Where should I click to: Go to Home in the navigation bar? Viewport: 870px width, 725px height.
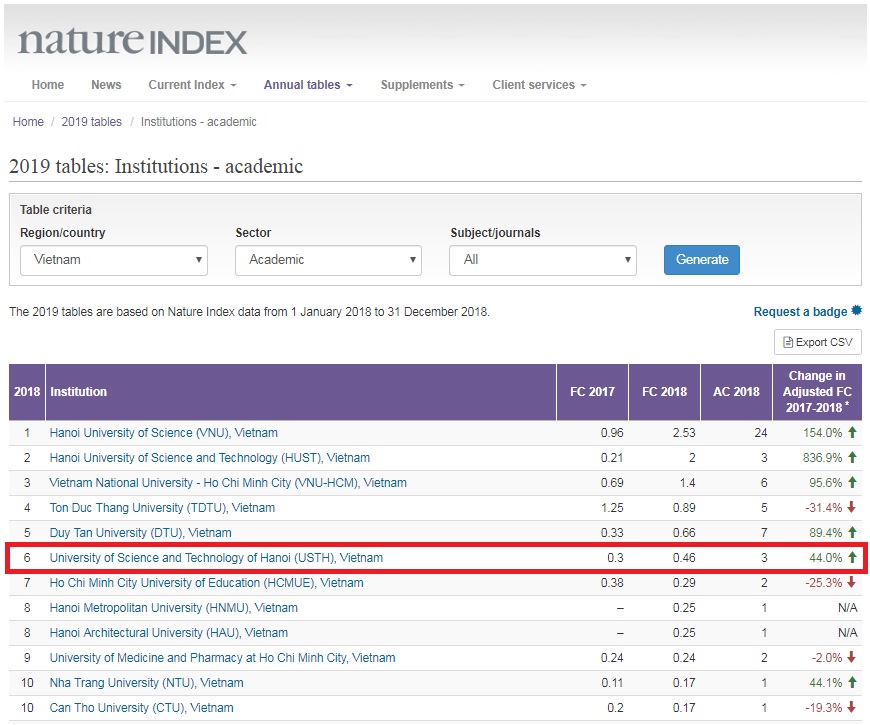[48, 85]
